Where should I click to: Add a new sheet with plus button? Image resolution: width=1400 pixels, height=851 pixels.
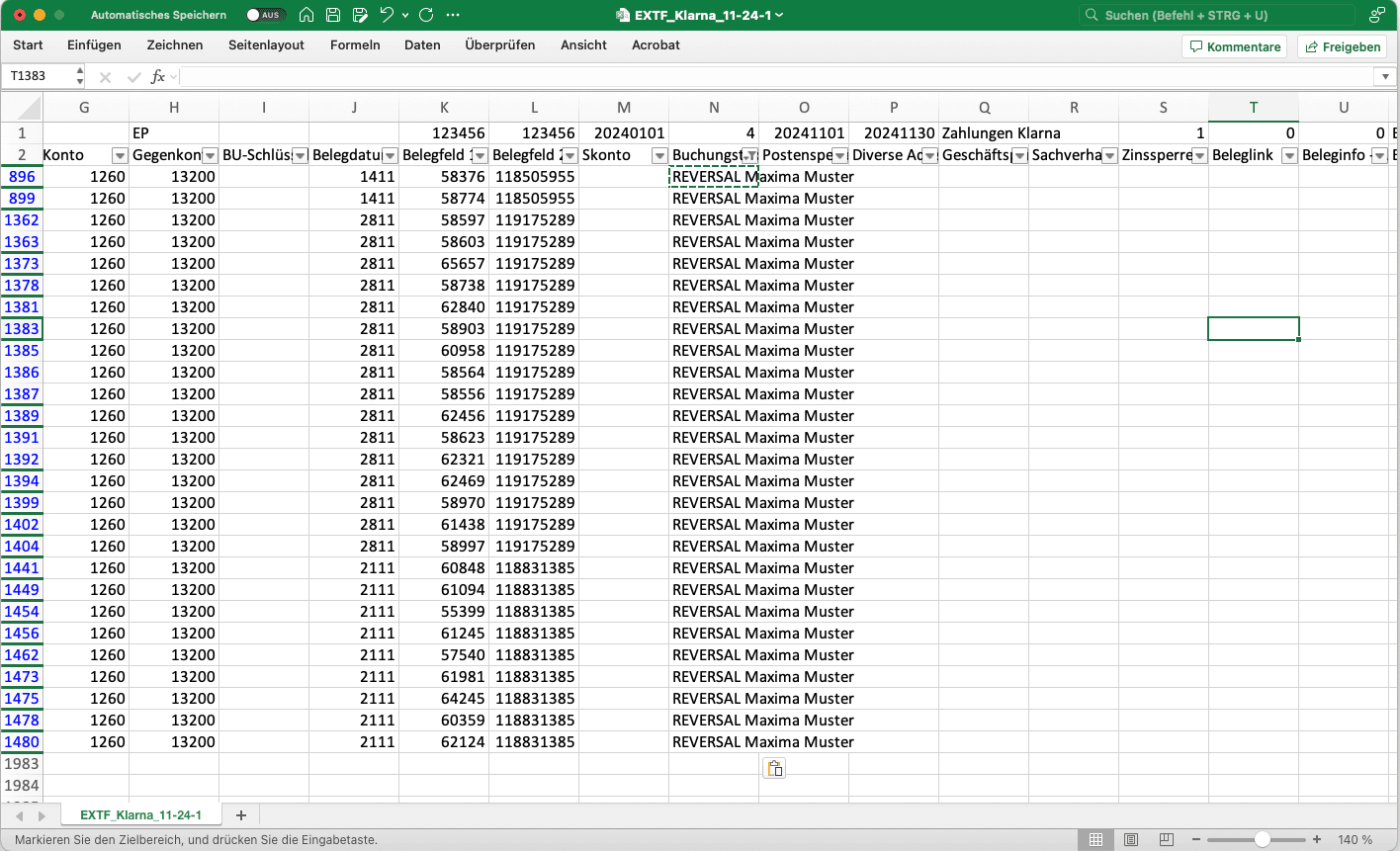[x=241, y=815]
